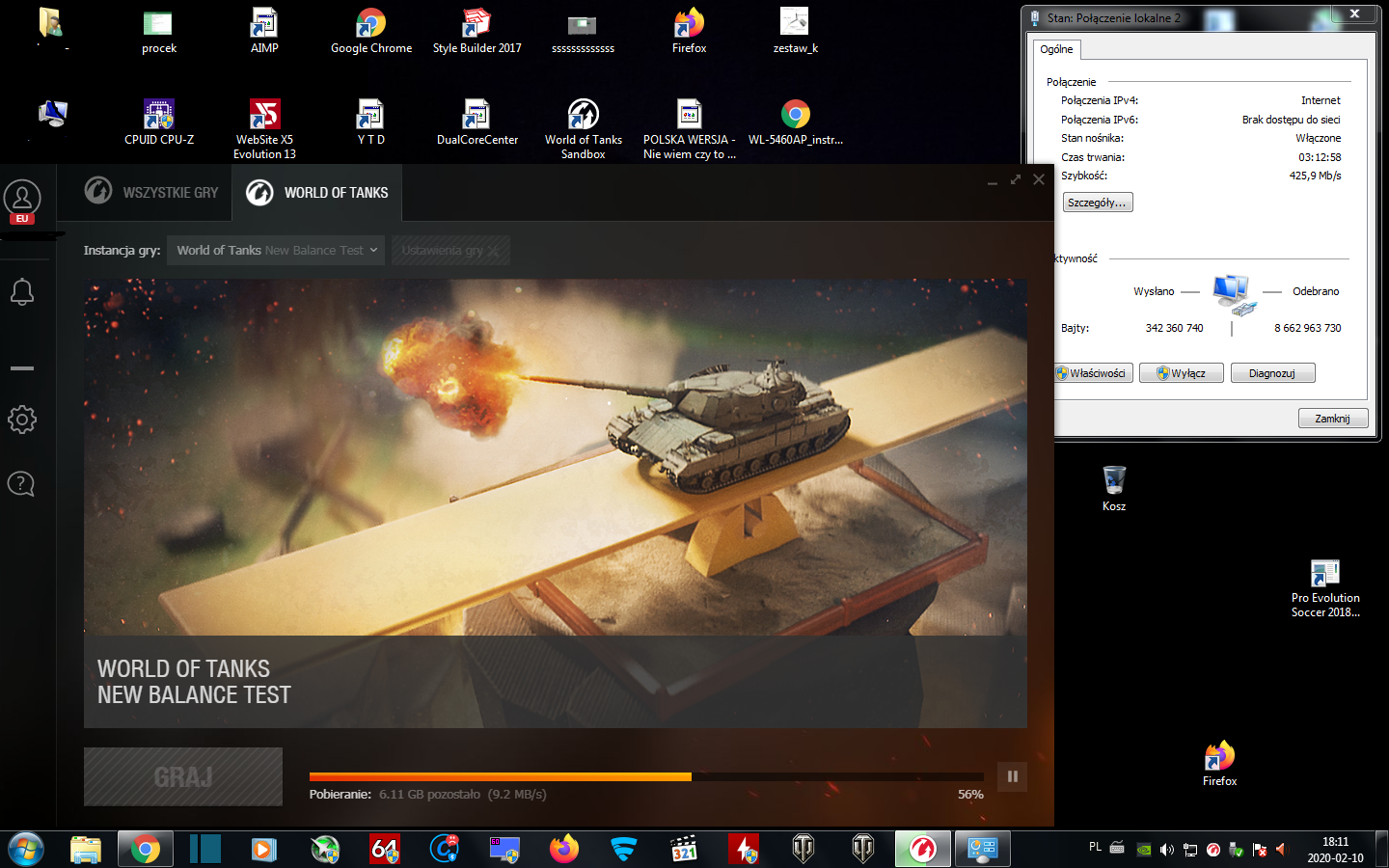The image size is (1389, 868).
Task: Click the Diagnozuj button
Action: [x=1272, y=373]
